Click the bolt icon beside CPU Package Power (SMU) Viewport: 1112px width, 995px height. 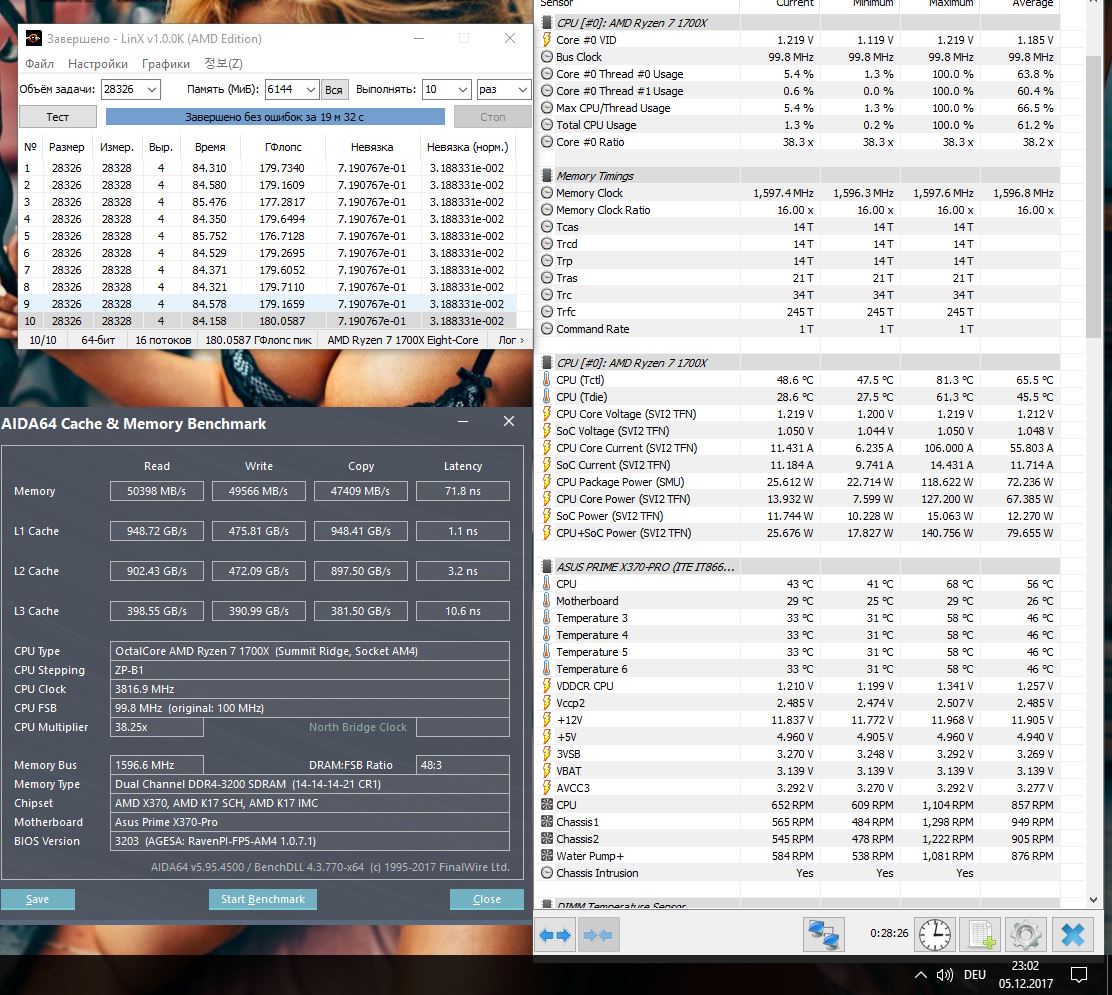[x=547, y=482]
